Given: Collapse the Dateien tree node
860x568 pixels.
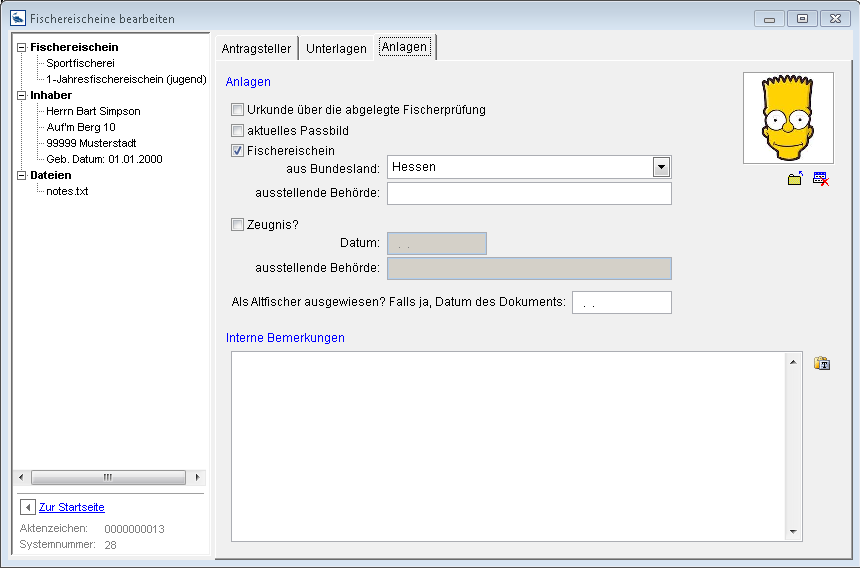Looking at the screenshot, I should pyautogui.click(x=22, y=175).
